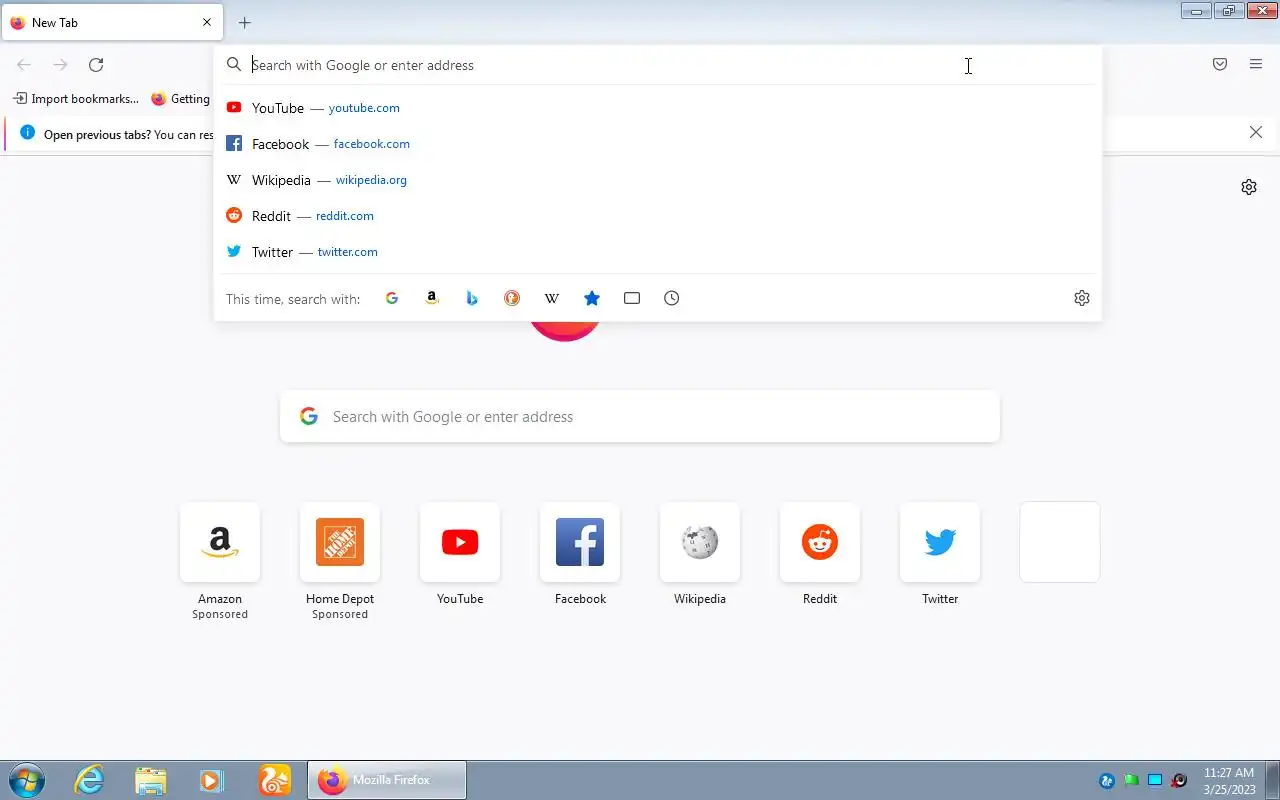Choose Facebook suggestion in the address dropdown
Image resolution: width=1280 pixels, height=800 pixels.
tap(658, 144)
